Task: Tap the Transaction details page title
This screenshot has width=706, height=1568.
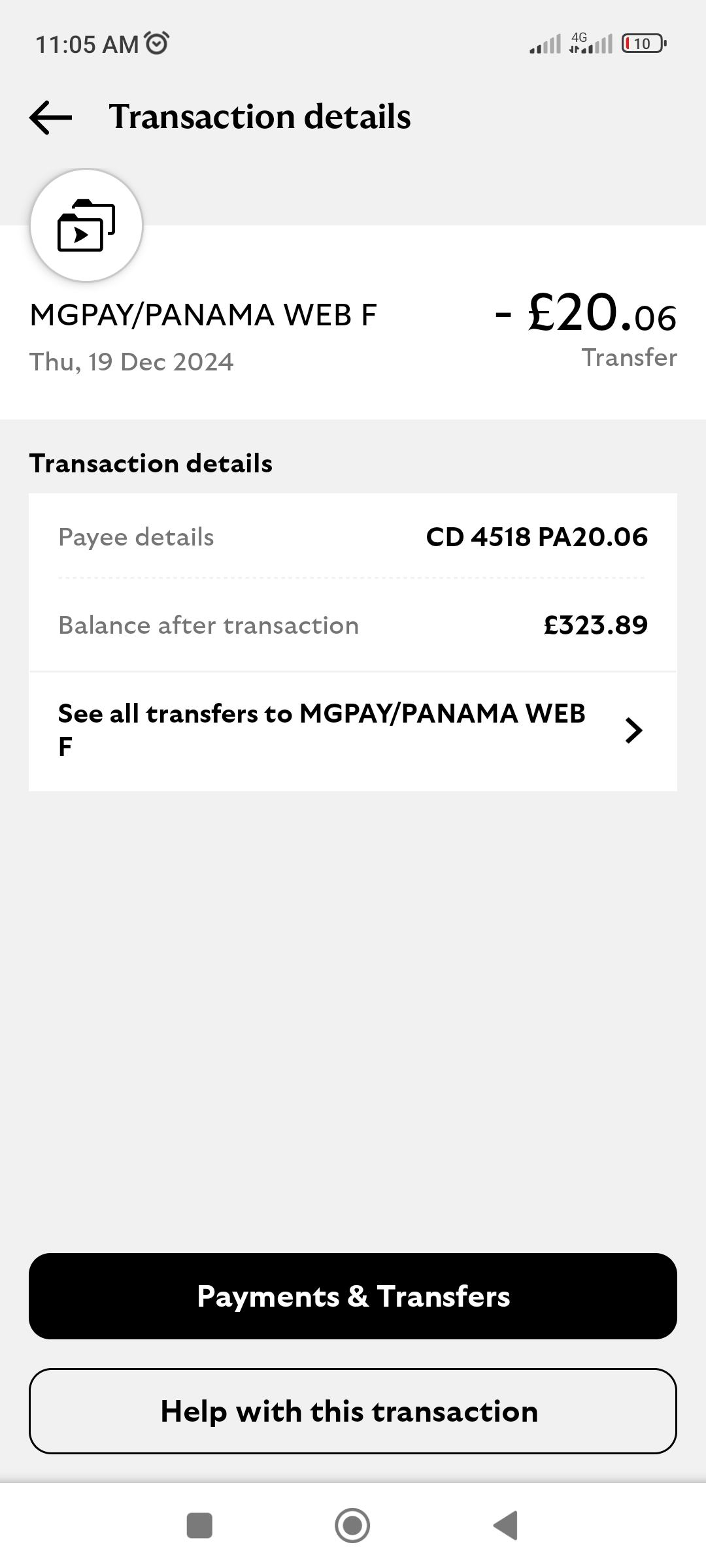Action: 260,117
